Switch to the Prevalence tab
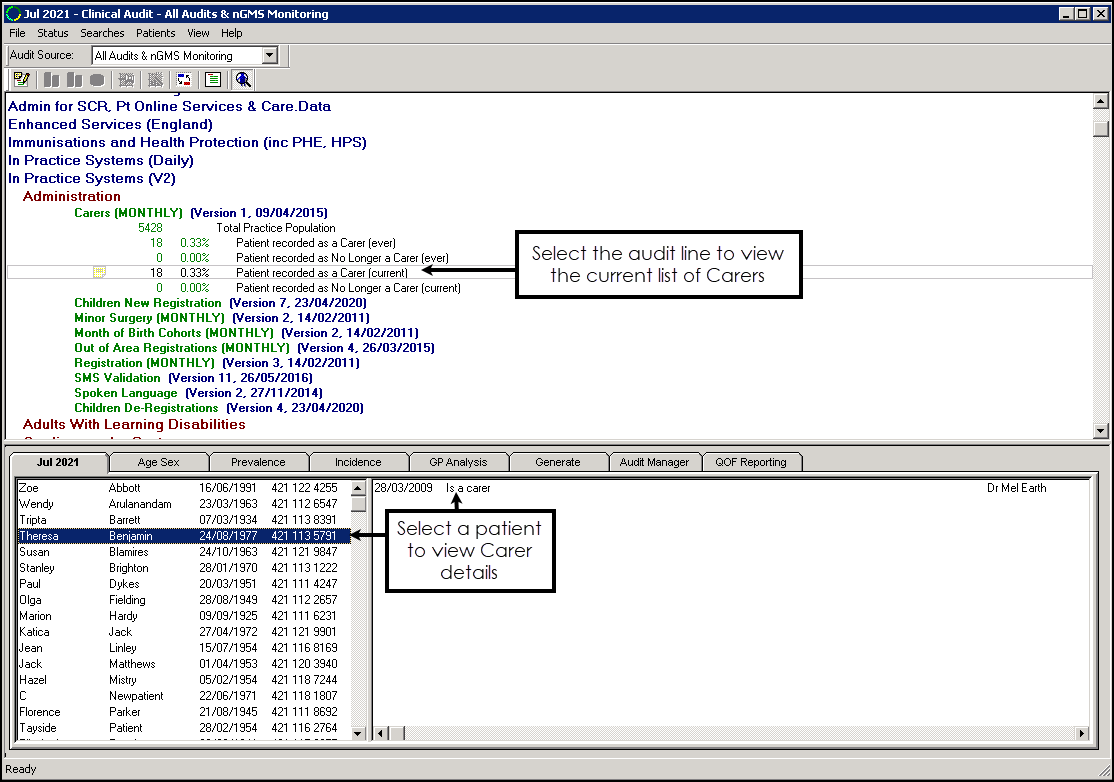Screen dimensions: 1114x782 [x=258, y=462]
